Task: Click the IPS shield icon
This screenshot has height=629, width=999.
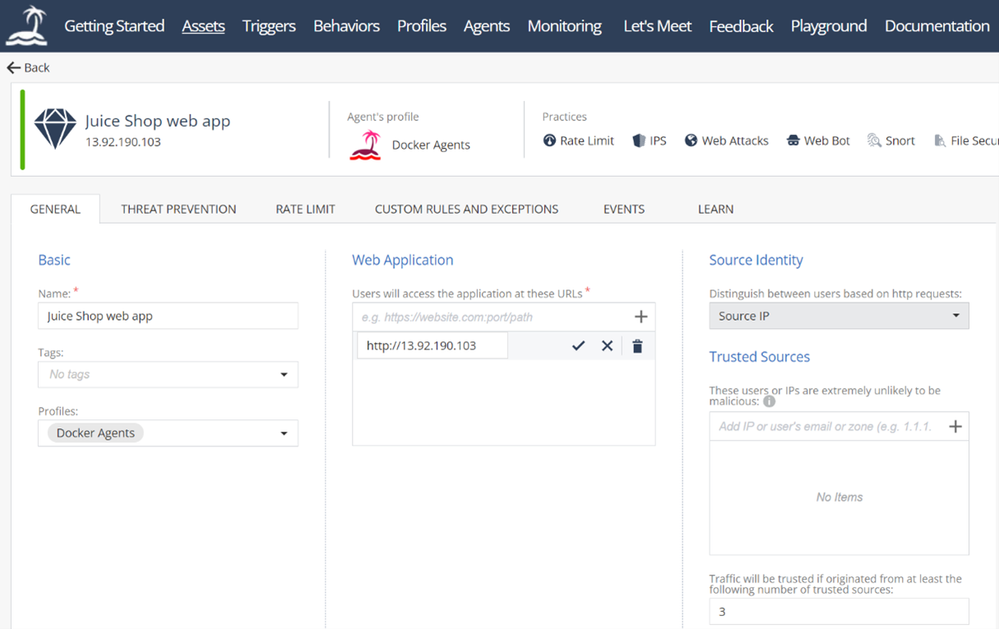Action: coord(639,141)
